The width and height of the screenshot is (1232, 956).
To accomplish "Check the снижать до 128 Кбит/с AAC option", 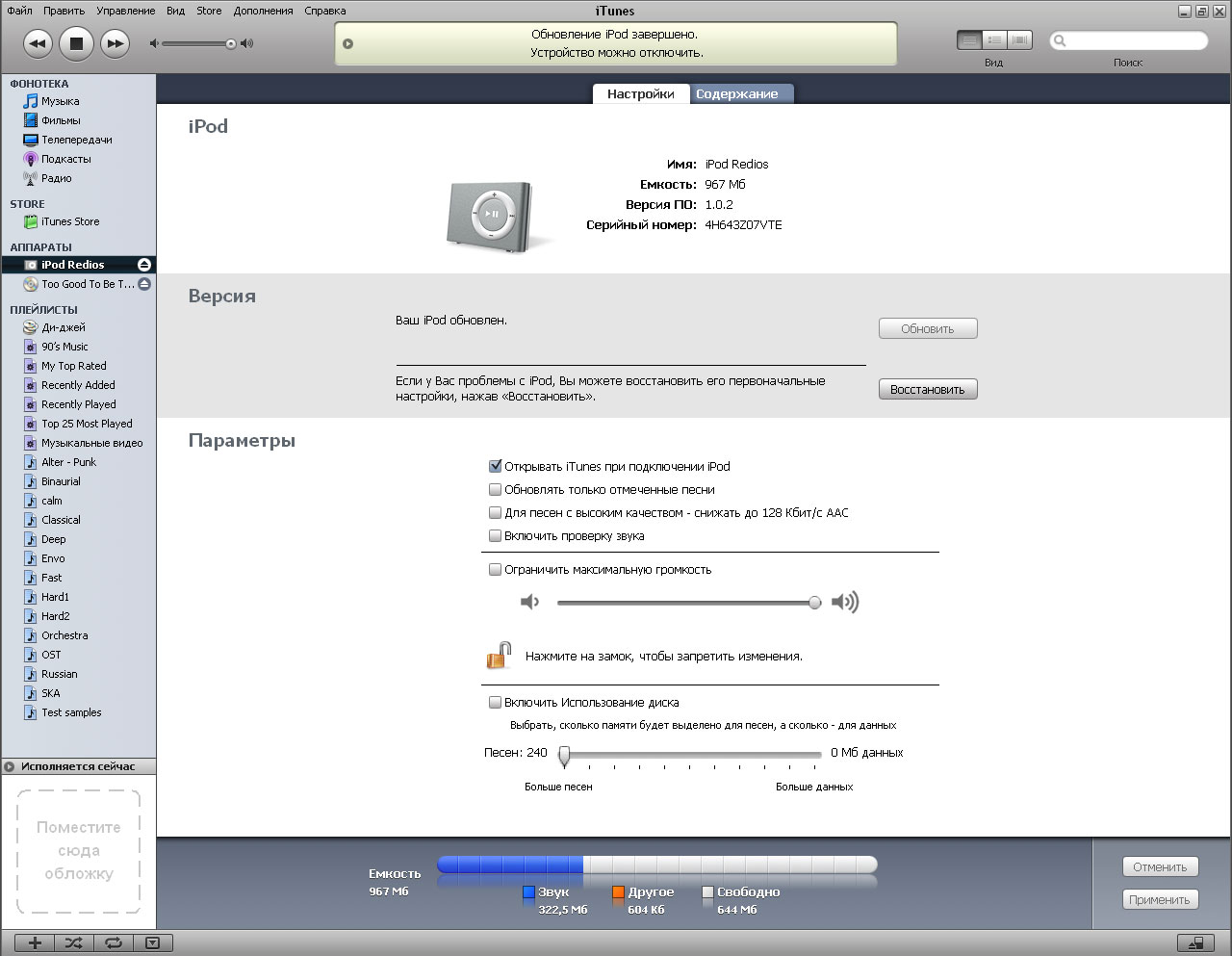I will [495, 512].
